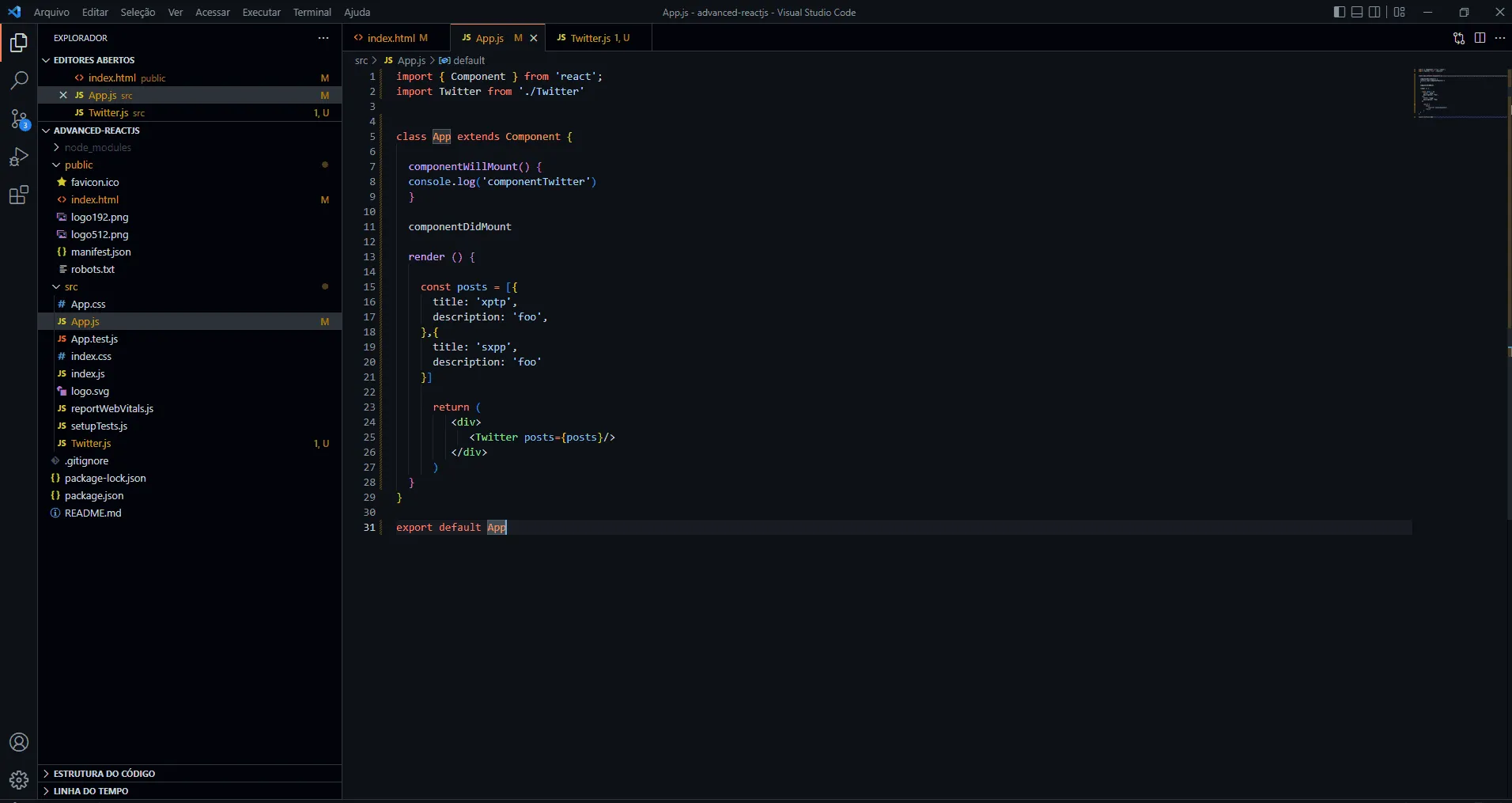
Task: Collapse the ADVANCED-REACTJS project section
Action: [x=190, y=131]
